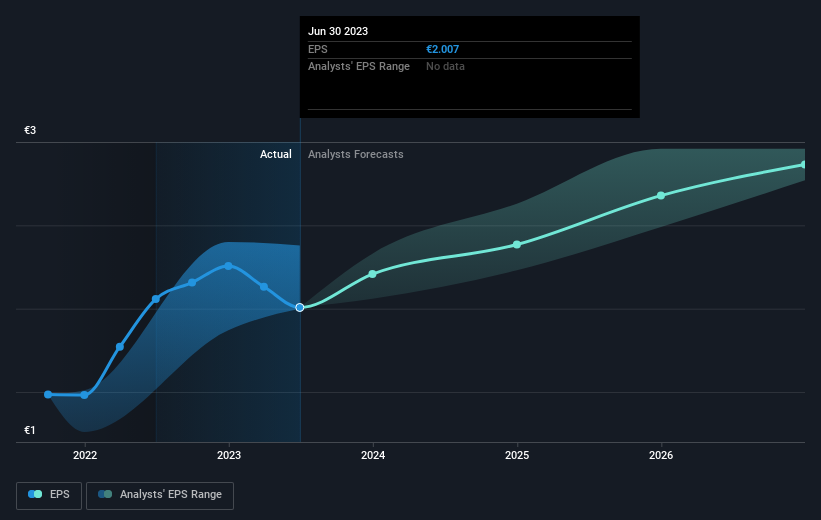Click the EPS point after the 2023 peak
821x520 pixels.
point(264,286)
